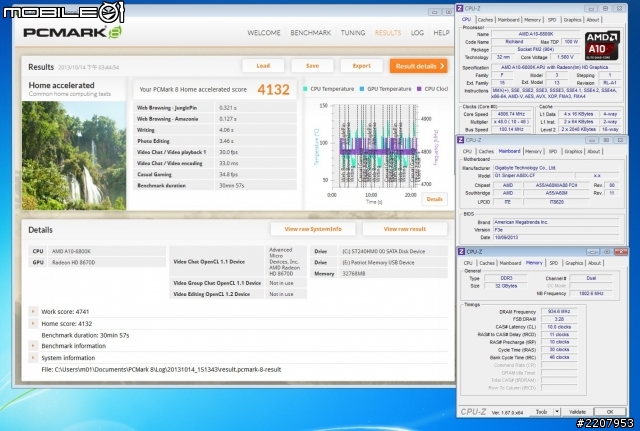
Task: Select Graphics tab in top CPU-Z window
Action: pyautogui.click(x=572, y=20)
